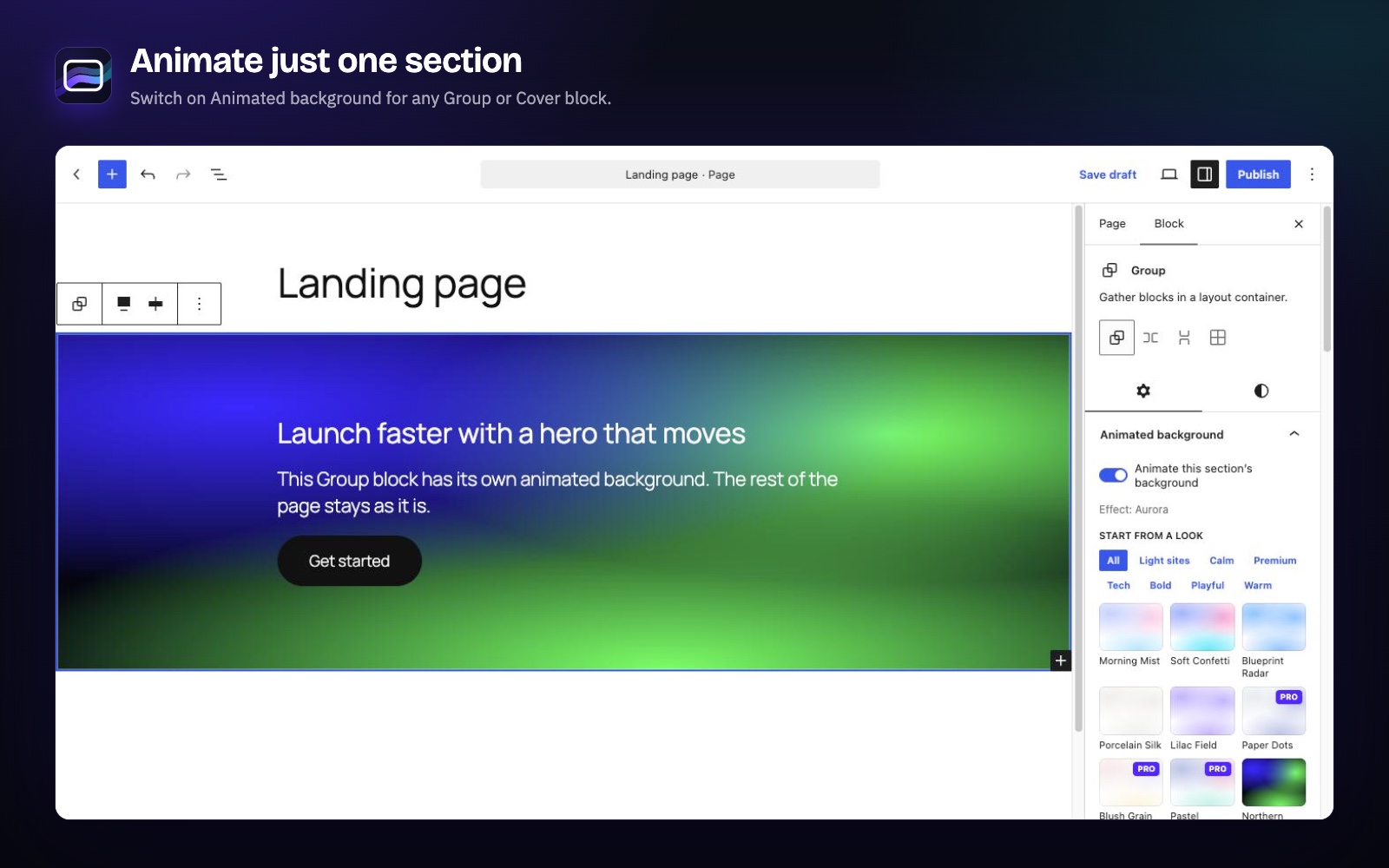Filter looks by Calm

coord(1221,561)
